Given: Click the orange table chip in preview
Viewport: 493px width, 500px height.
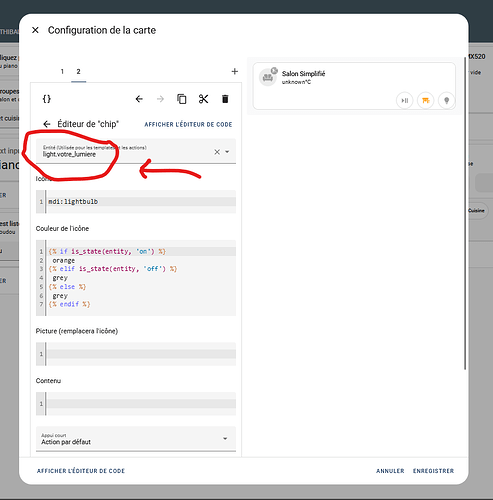Looking at the screenshot, I should click(426, 100).
